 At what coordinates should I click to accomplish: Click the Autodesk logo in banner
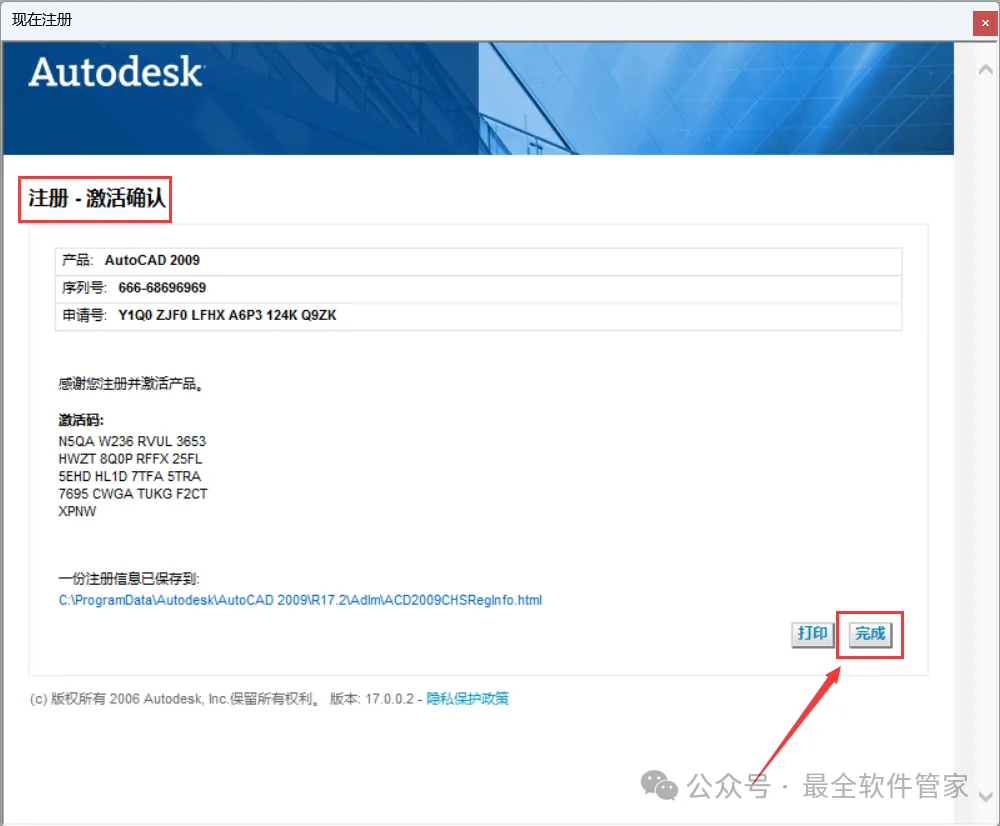(116, 71)
